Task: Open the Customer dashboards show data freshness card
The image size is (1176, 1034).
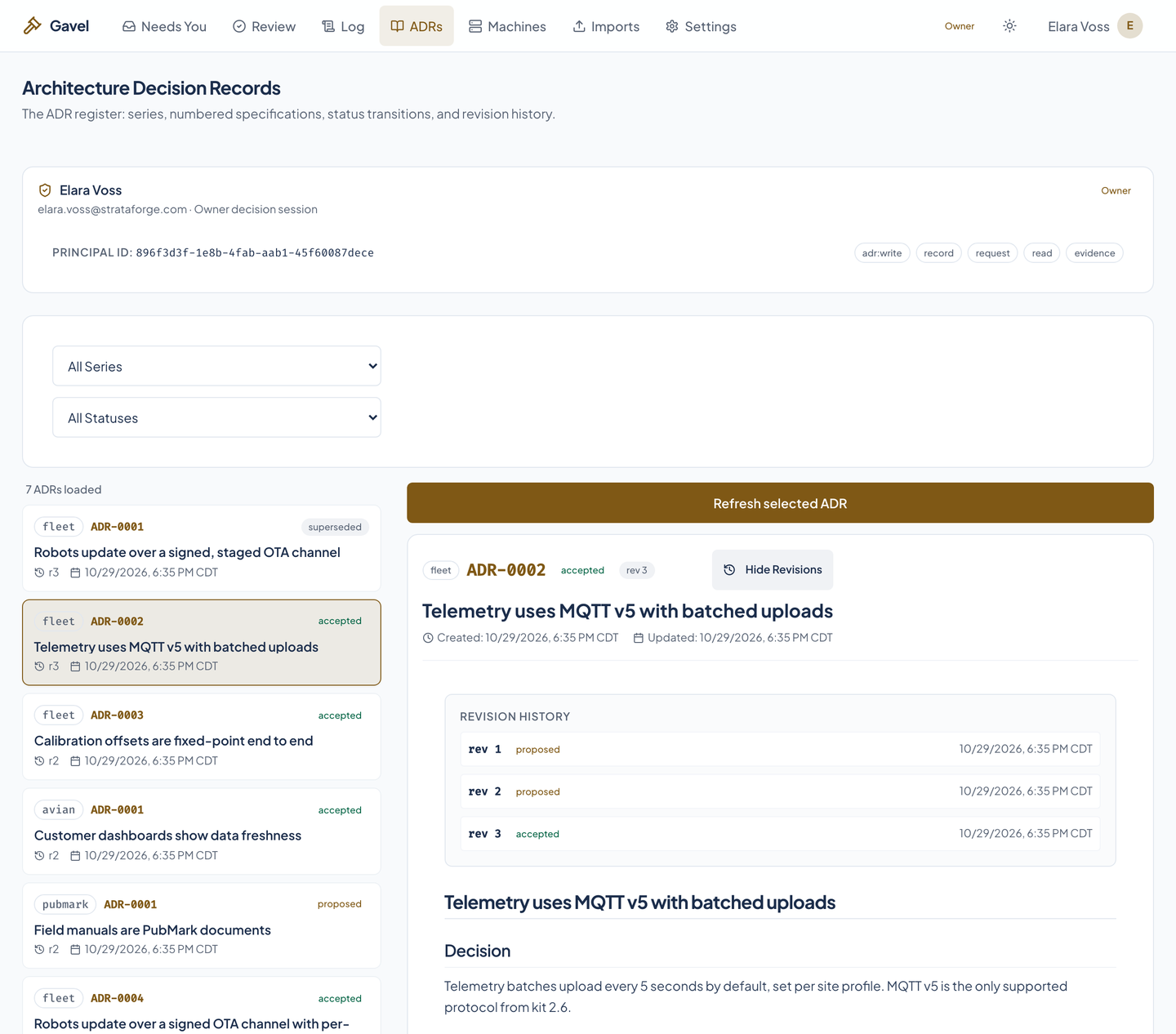Action: point(202,831)
